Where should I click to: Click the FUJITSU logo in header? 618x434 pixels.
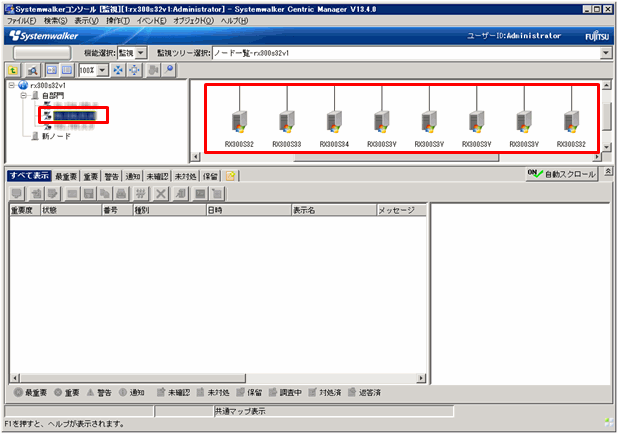click(597, 36)
